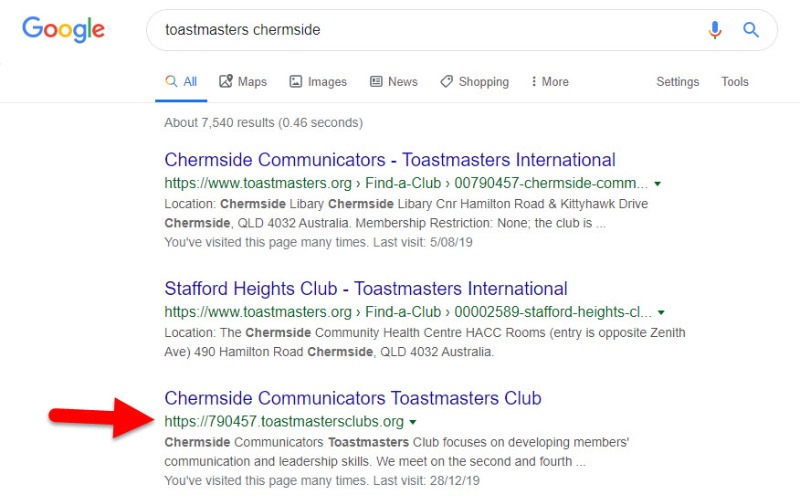Click the toastmasters.org Find-a-Club stafford URL

click(408, 312)
